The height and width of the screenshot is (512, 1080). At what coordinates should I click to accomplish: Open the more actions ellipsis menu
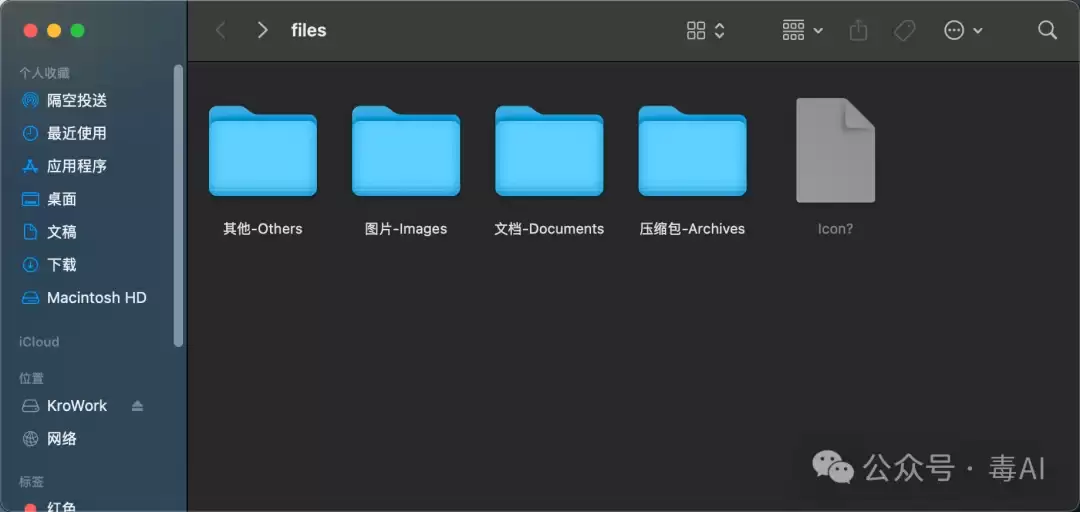tap(963, 30)
